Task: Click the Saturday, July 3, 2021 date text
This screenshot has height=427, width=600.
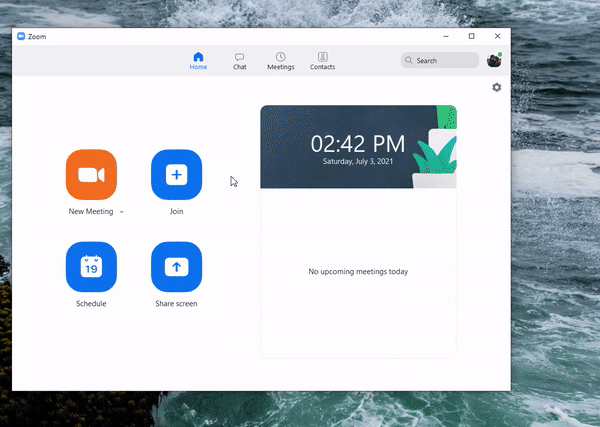Action: click(x=358, y=160)
